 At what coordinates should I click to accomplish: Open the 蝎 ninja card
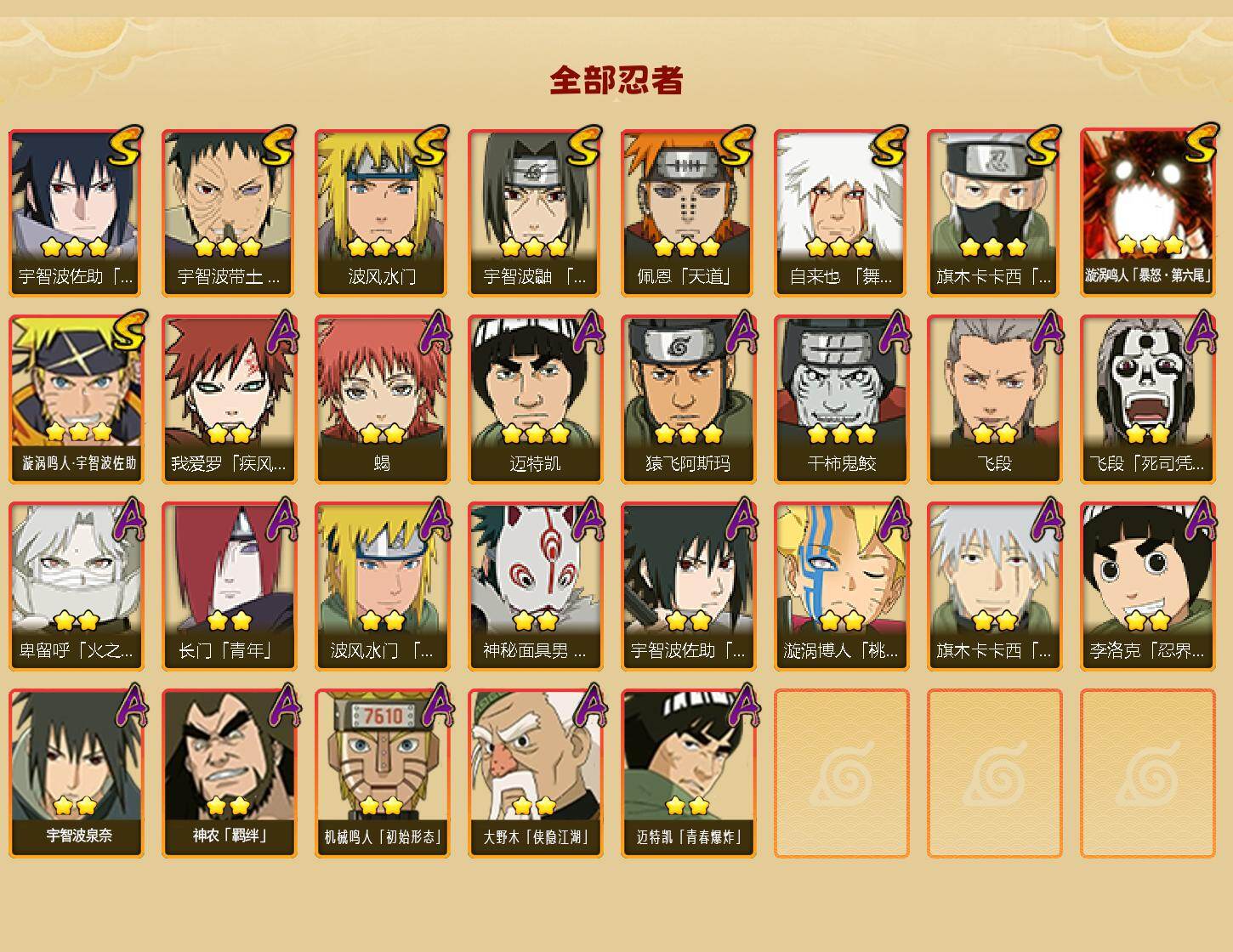382,399
